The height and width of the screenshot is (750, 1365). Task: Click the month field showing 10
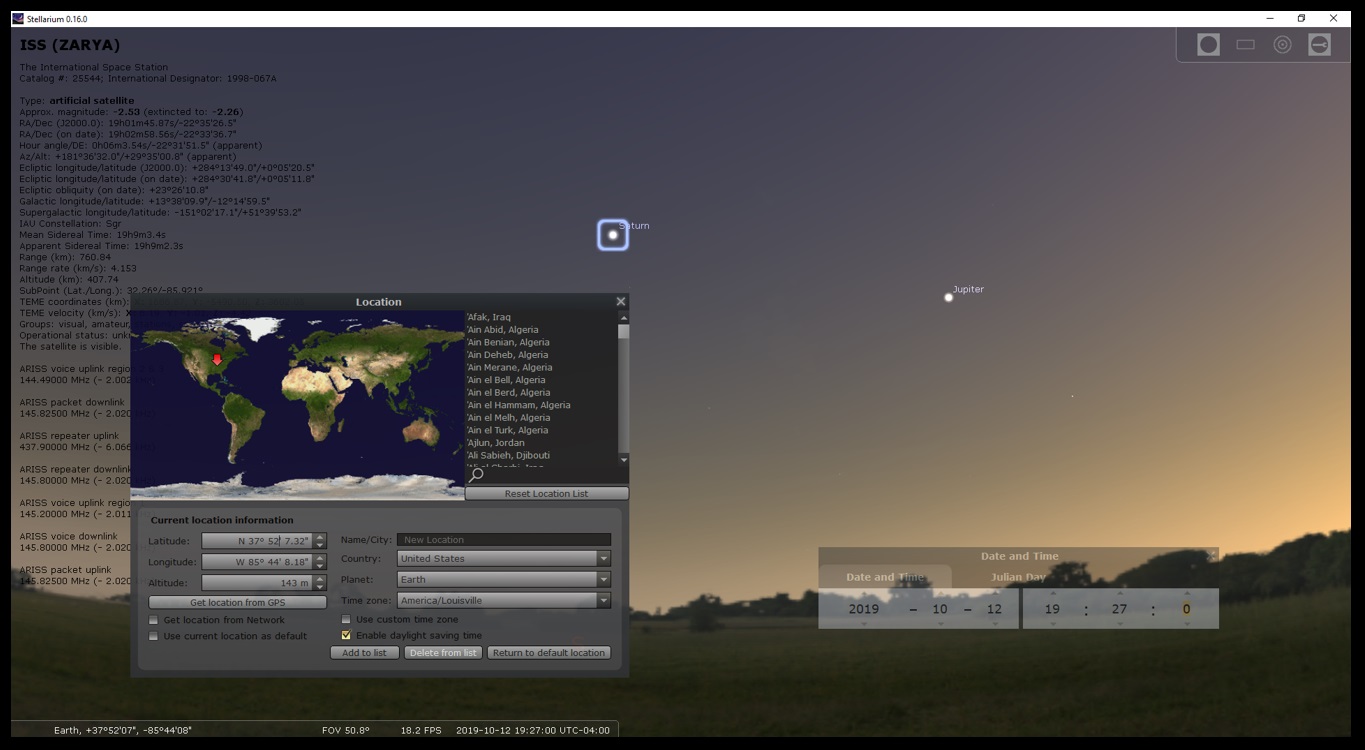coord(939,609)
